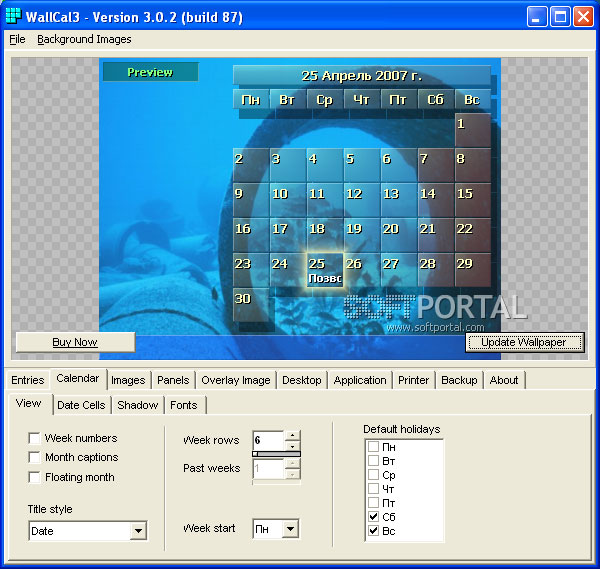The height and width of the screenshot is (569, 600).
Task: Click day 30 in preview calendar
Action: point(251,305)
